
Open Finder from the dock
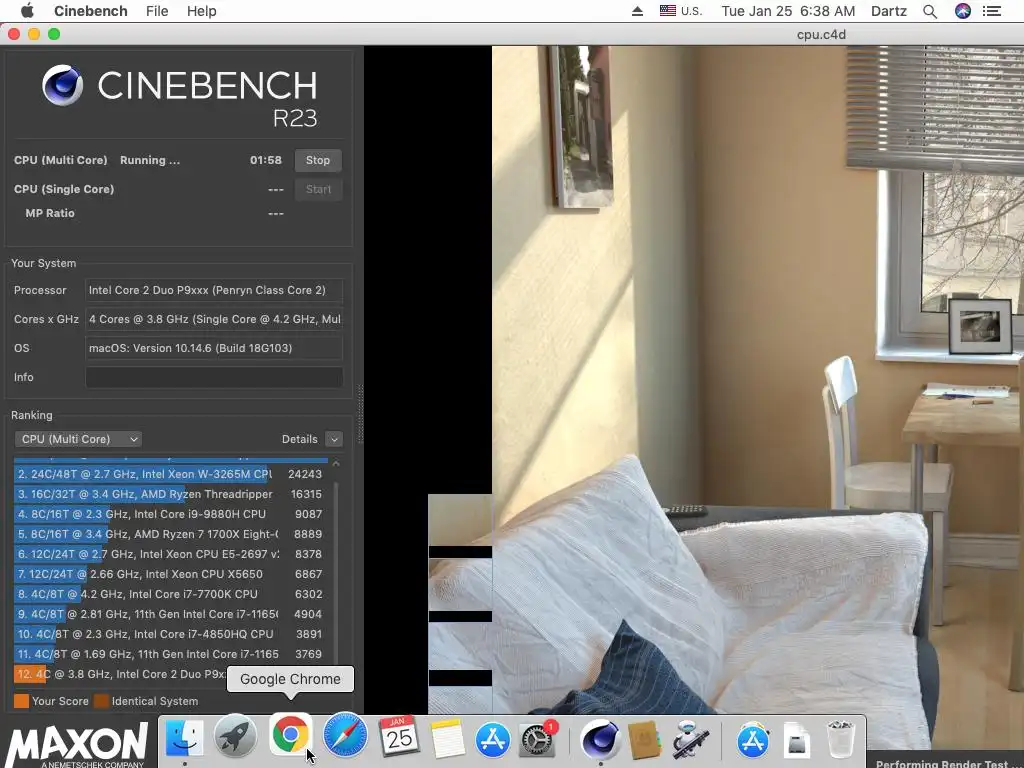[x=185, y=738]
